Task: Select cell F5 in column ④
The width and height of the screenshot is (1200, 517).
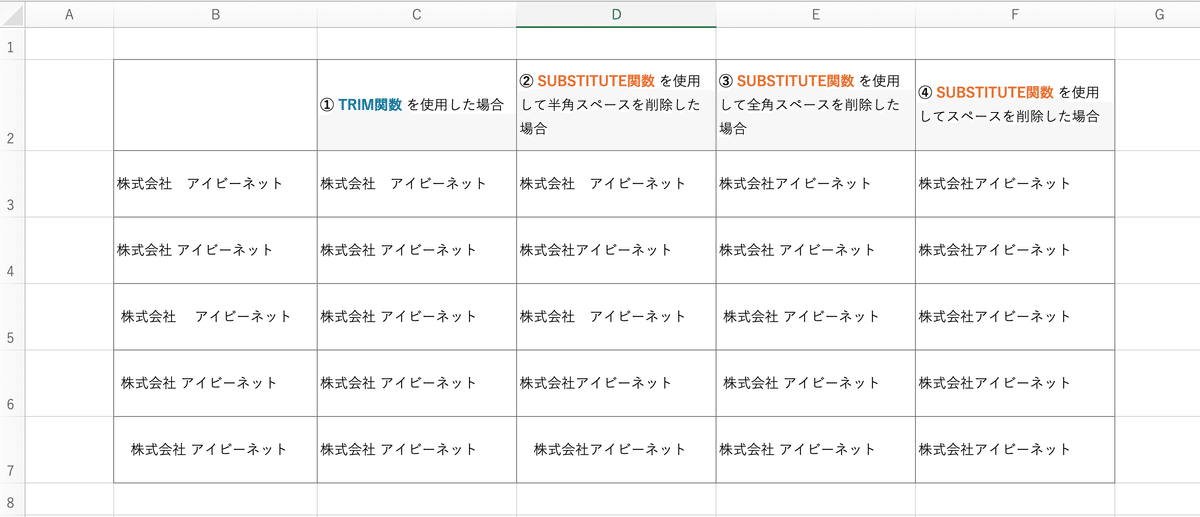Action: click(1014, 317)
